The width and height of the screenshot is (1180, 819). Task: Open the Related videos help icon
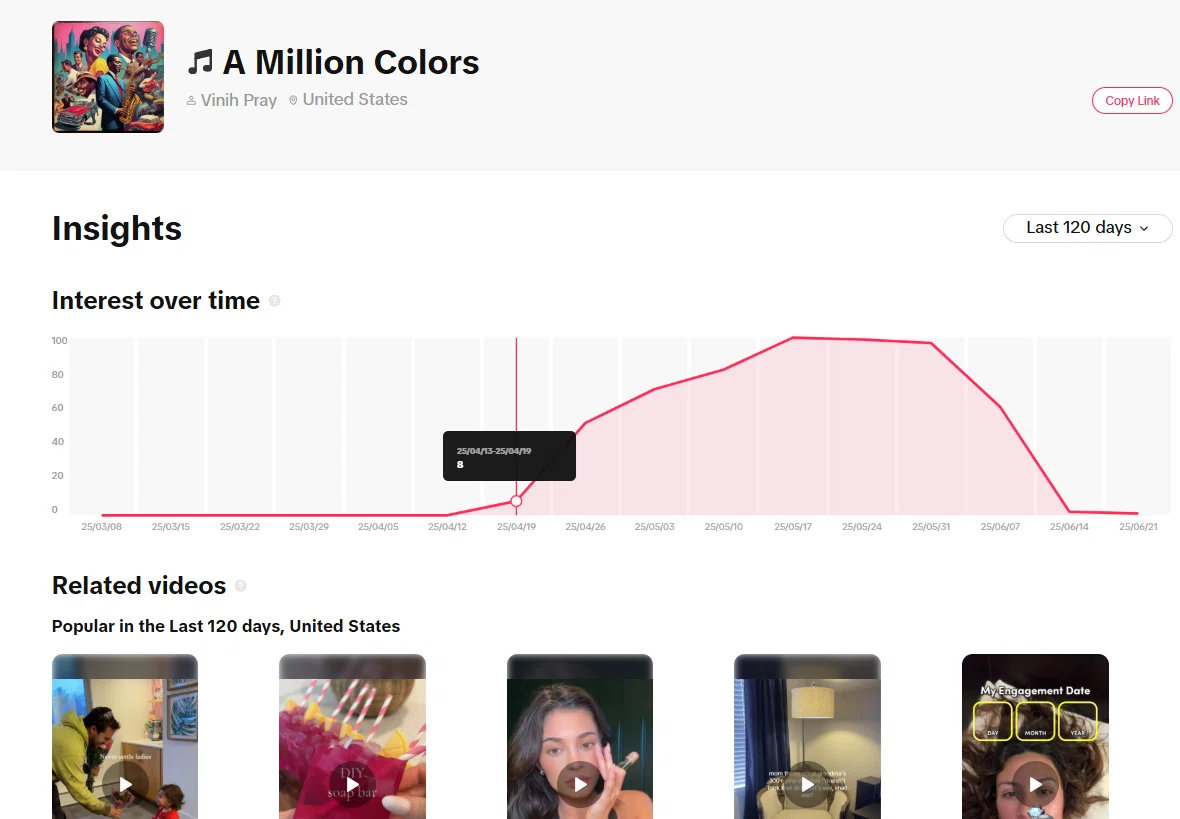(241, 586)
